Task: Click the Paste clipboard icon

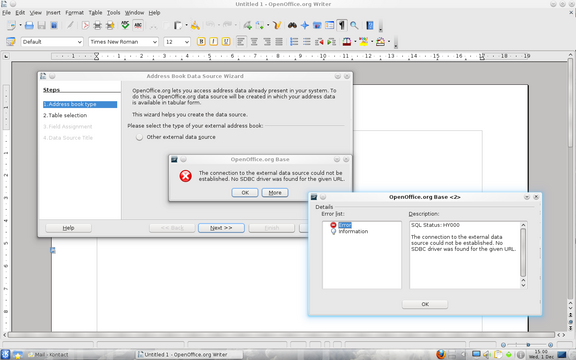Action: pyautogui.click(x=178, y=25)
